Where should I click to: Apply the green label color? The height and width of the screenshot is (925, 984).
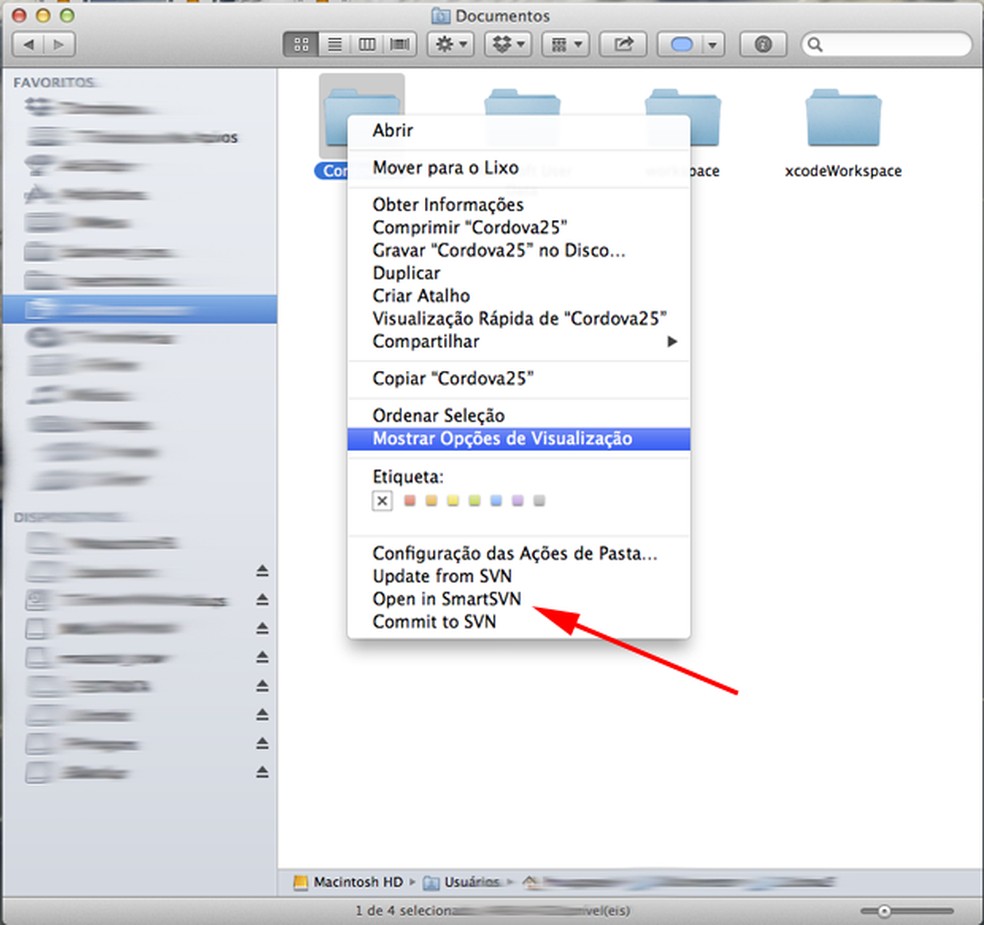(x=474, y=501)
